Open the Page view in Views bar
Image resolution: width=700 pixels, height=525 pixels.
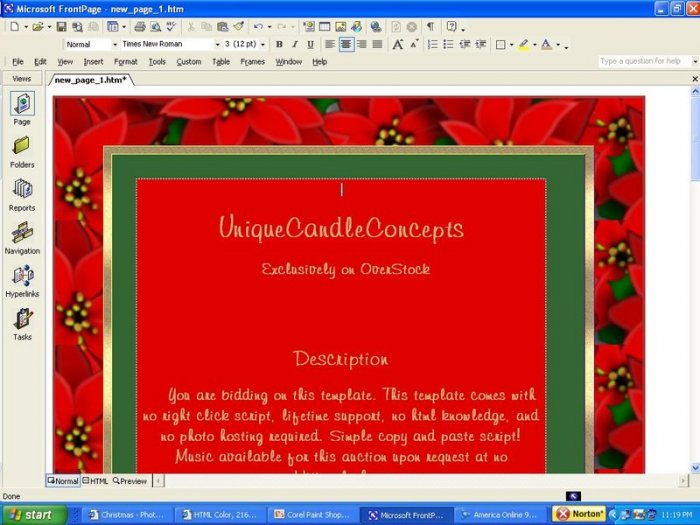22,109
